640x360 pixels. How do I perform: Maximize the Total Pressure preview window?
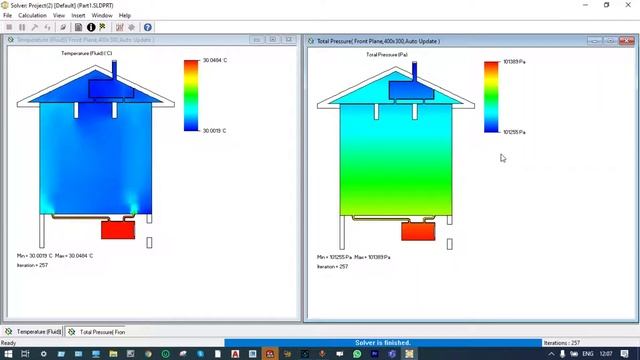click(611, 41)
